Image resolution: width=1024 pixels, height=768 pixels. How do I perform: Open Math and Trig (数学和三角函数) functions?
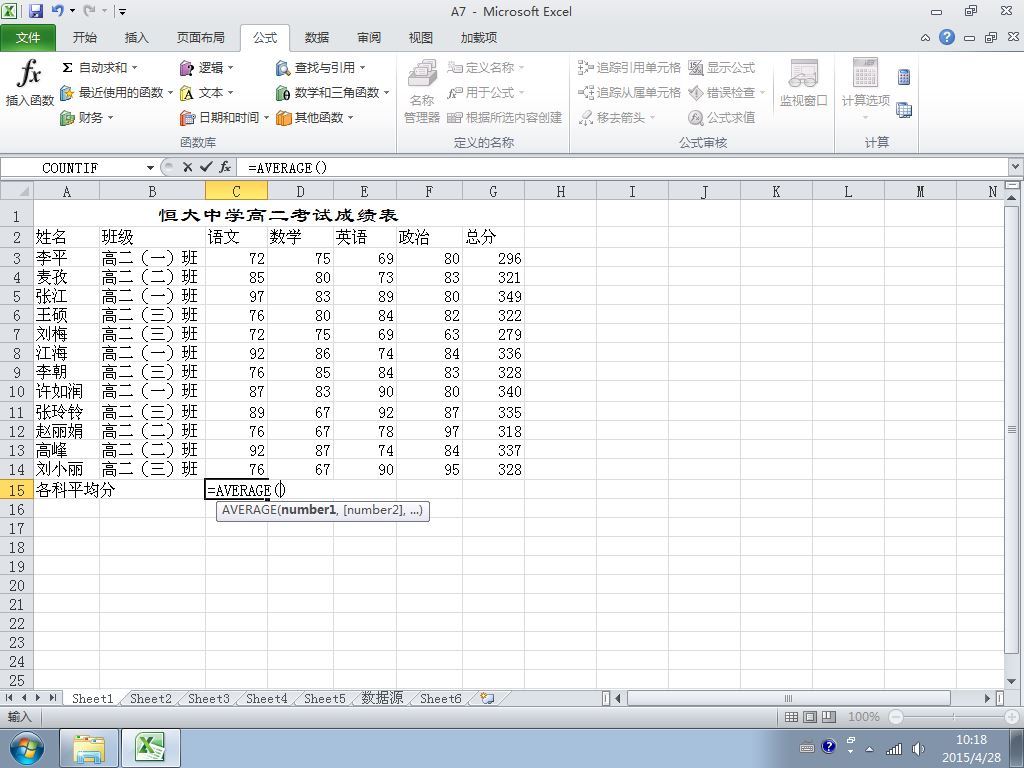pos(332,93)
